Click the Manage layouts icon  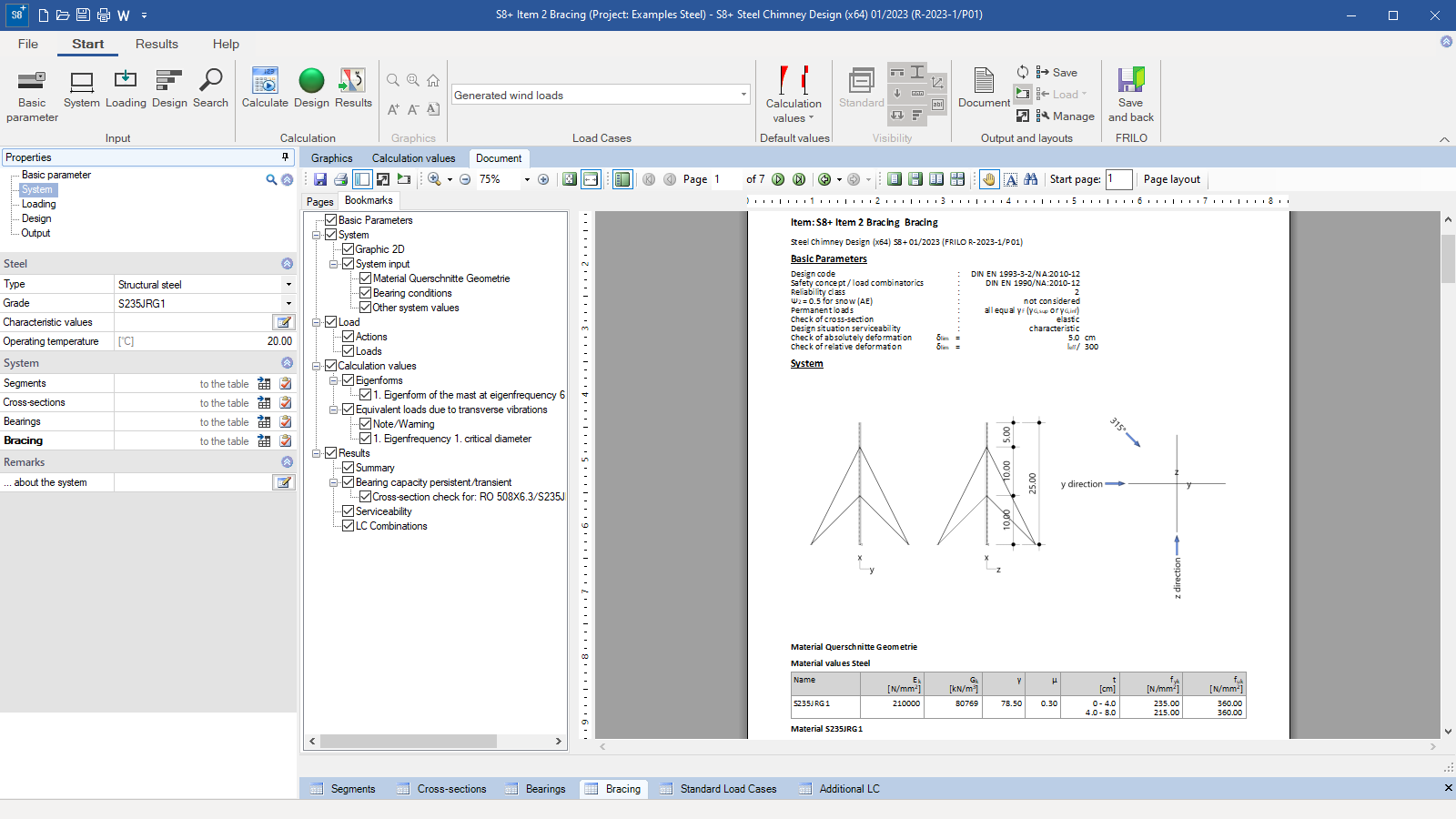pyautogui.click(x=1066, y=116)
